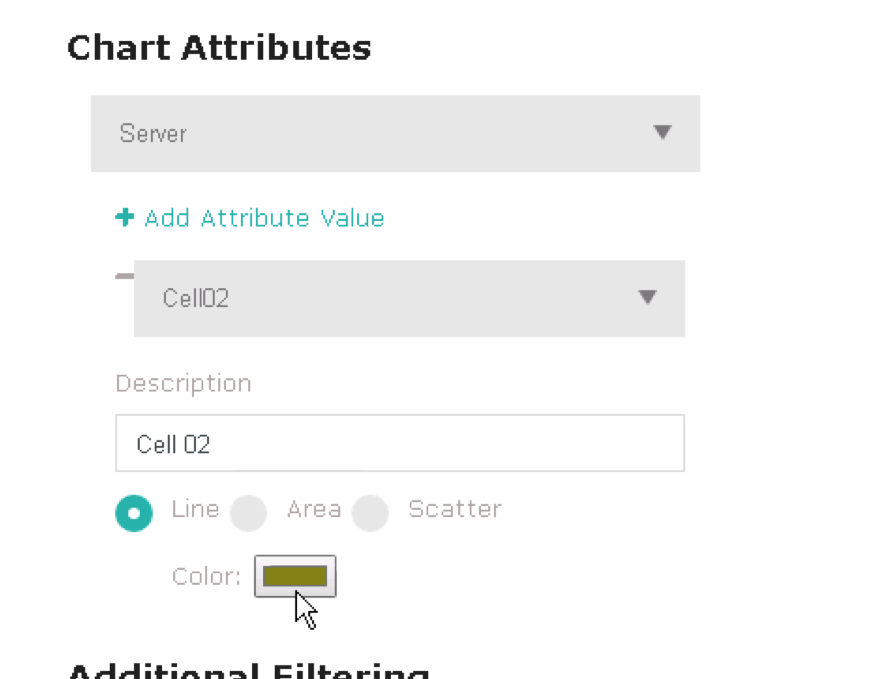The height and width of the screenshot is (679, 895).
Task: Open the Cell02 attribute value dropdown
Action: tap(409, 298)
